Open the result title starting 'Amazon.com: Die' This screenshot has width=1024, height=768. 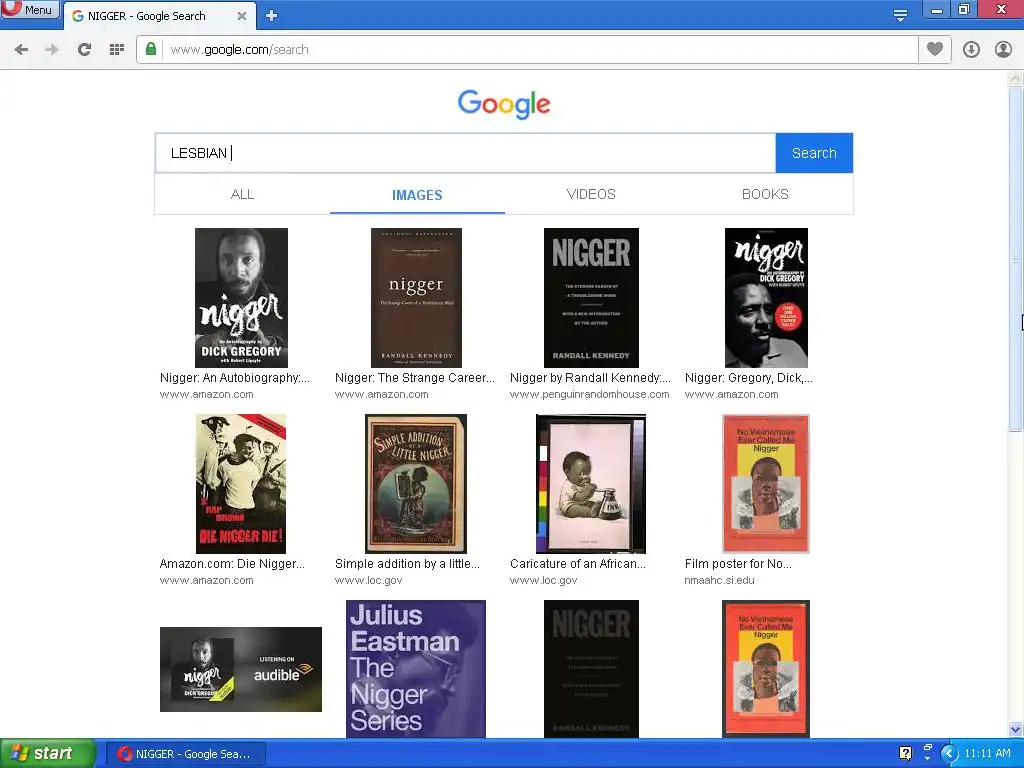(x=232, y=564)
